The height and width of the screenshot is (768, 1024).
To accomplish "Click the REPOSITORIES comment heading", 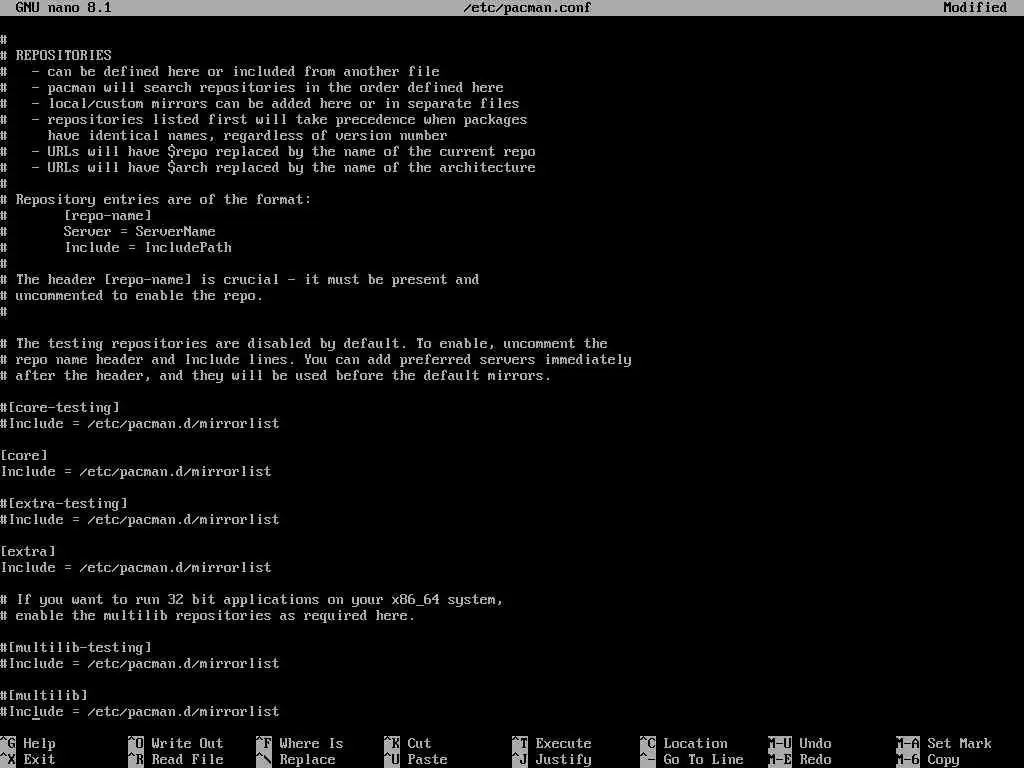I will tap(56, 56).
